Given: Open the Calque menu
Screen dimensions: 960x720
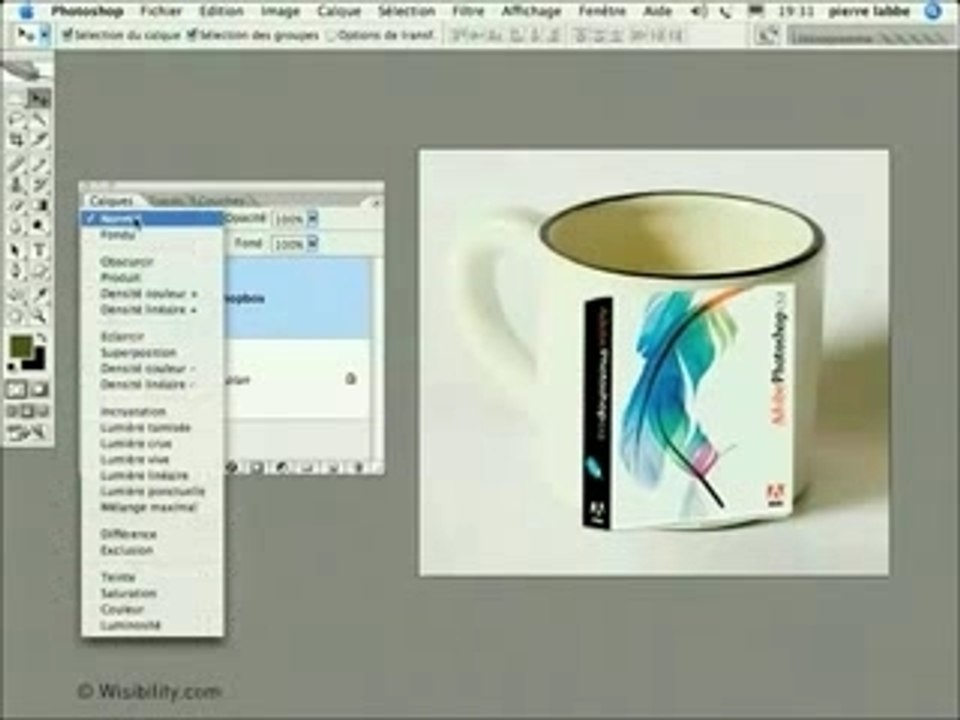Looking at the screenshot, I should 339,11.
